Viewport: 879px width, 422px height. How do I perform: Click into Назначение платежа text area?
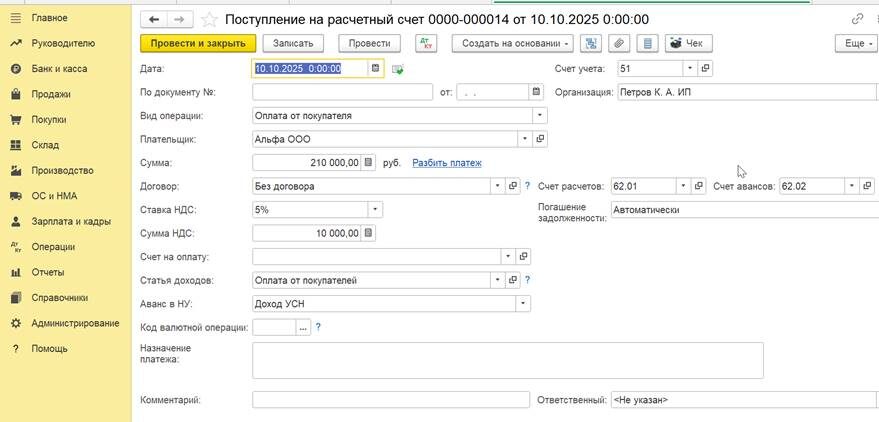click(x=508, y=360)
